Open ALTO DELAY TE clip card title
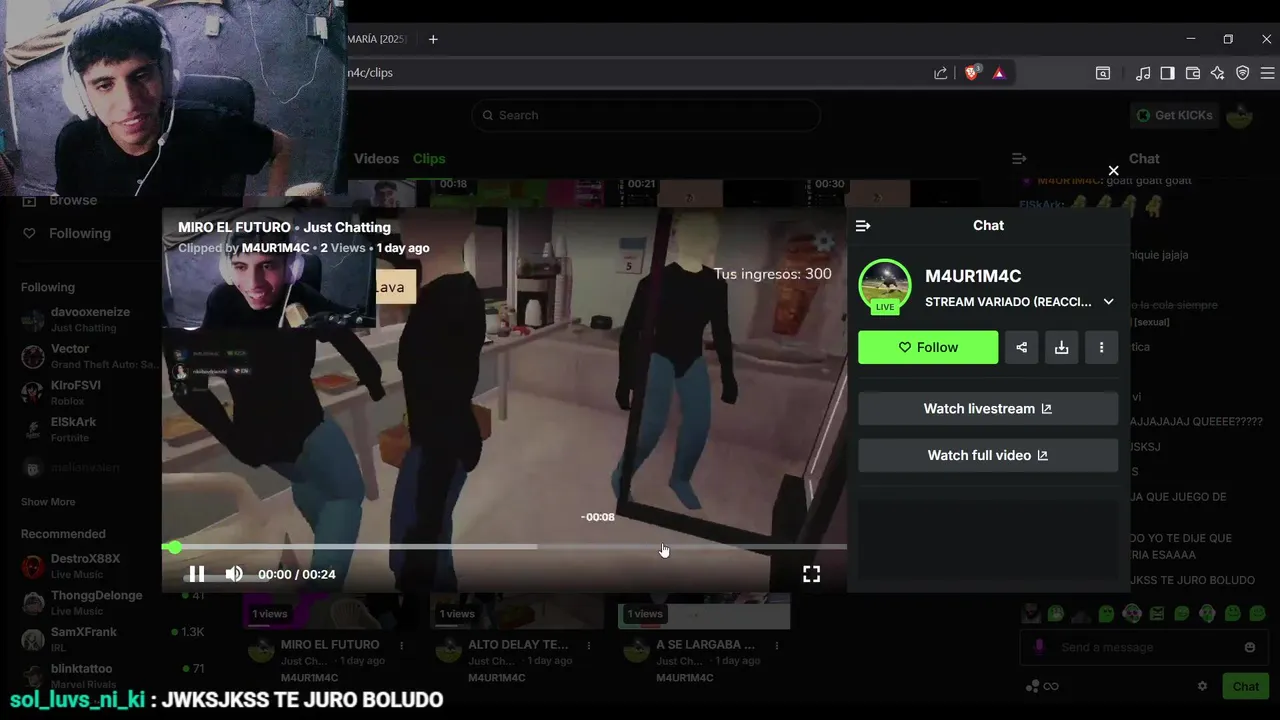 (x=518, y=645)
